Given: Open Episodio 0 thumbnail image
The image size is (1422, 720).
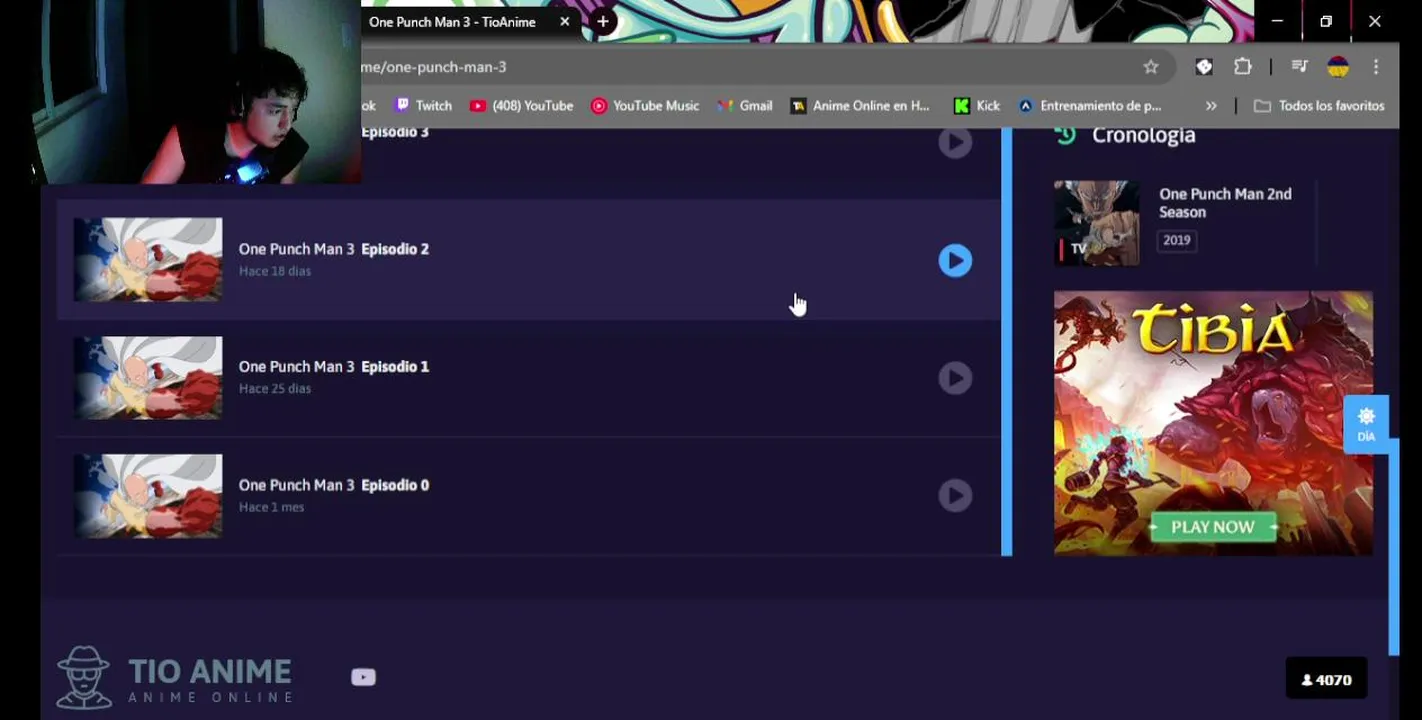Looking at the screenshot, I should 148,496.
